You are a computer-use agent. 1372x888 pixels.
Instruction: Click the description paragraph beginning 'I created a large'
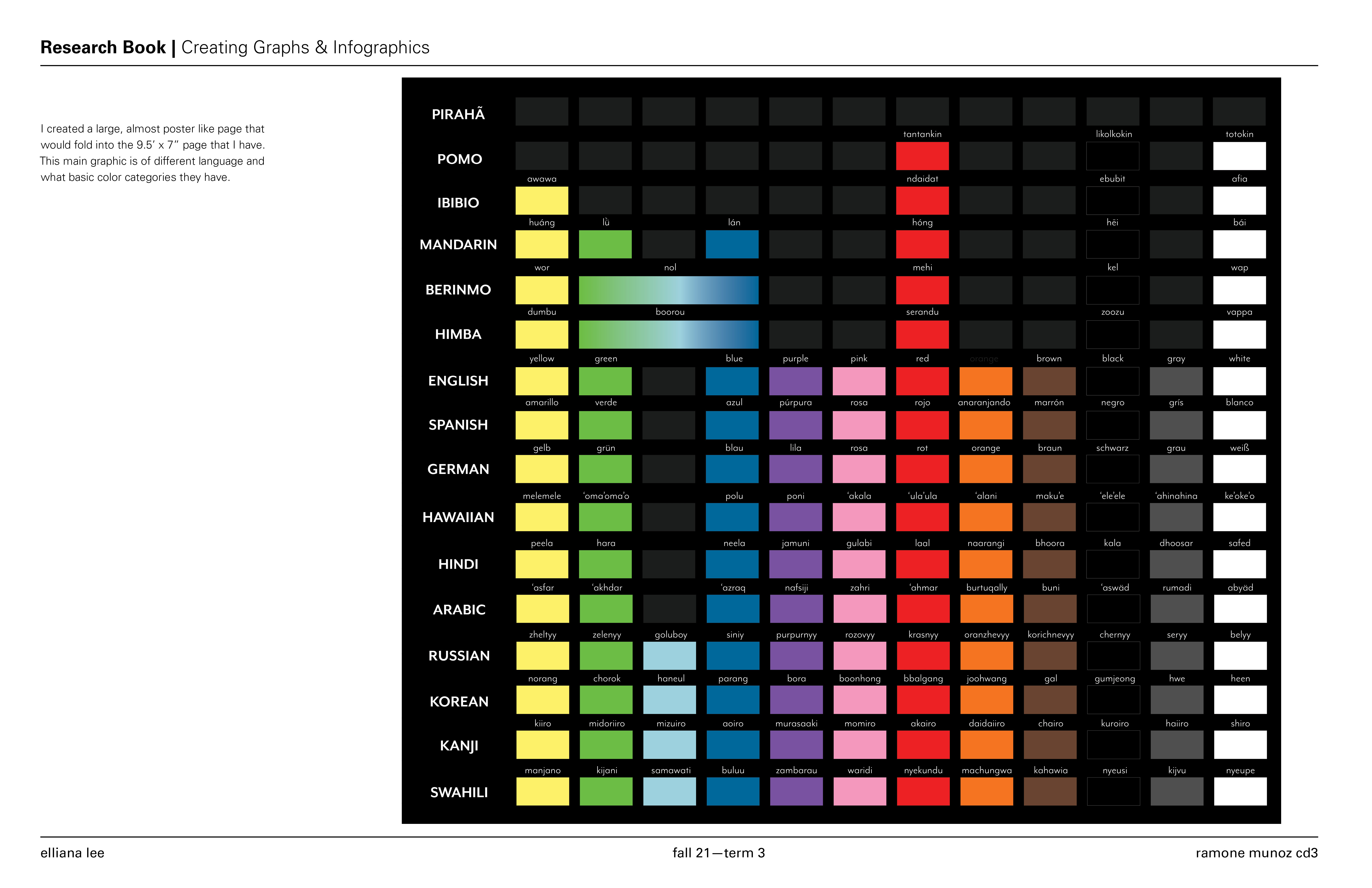[x=152, y=153]
